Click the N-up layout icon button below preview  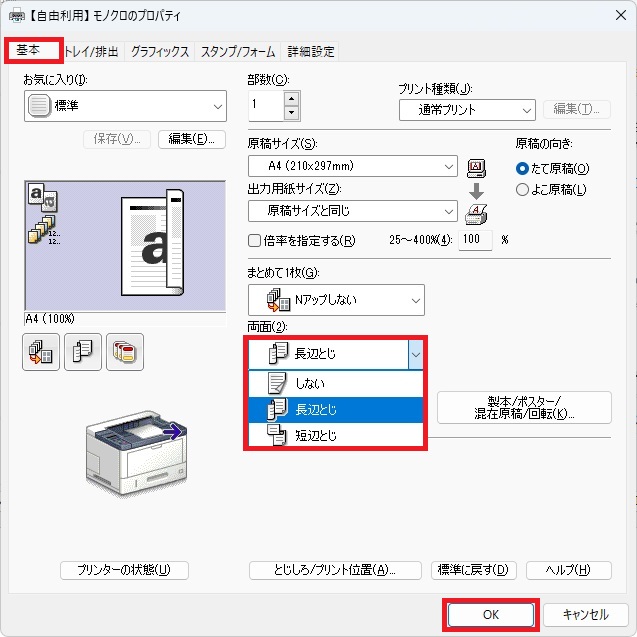pyautogui.click(x=41, y=352)
